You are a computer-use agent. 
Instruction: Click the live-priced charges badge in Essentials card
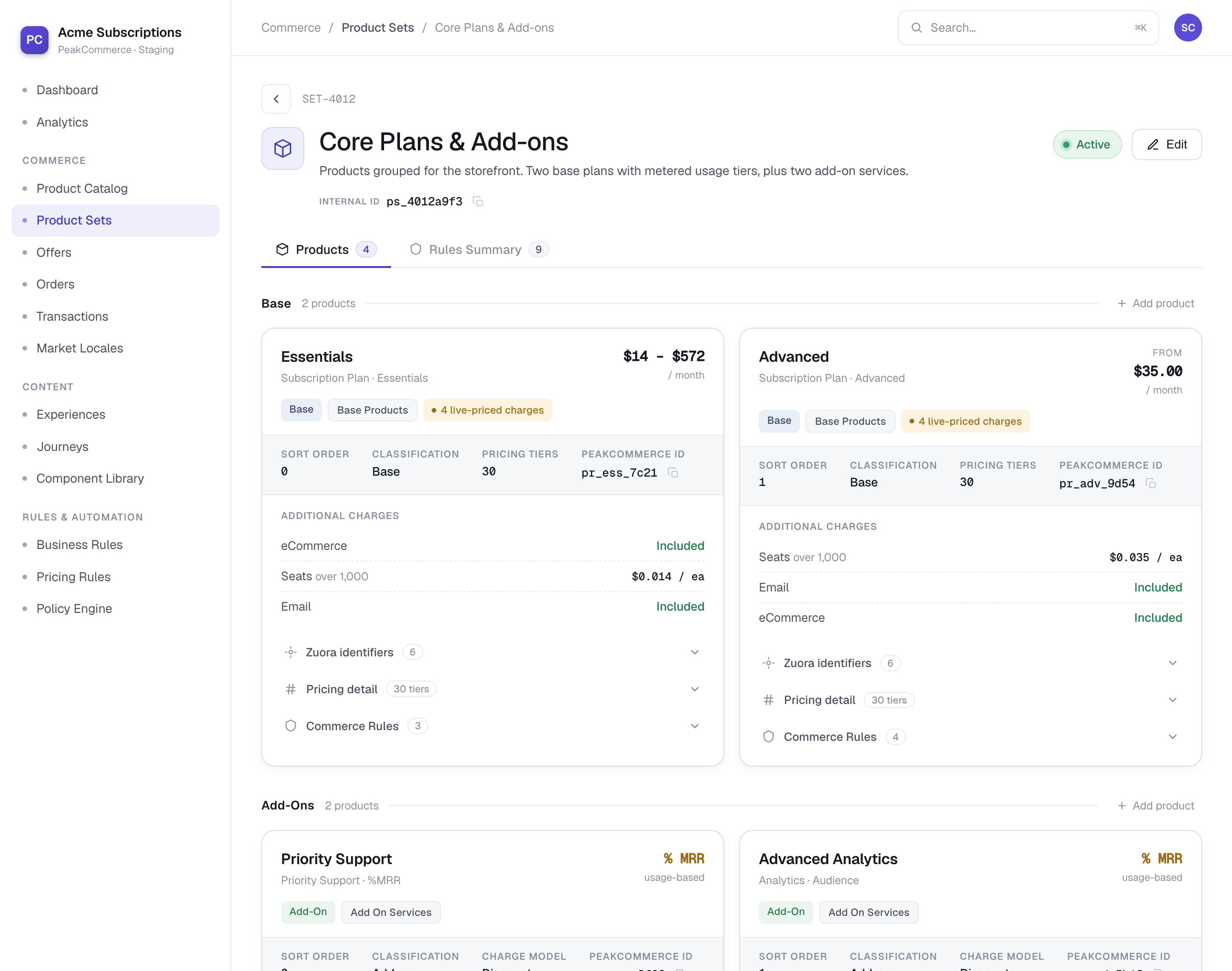tap(488, 410)
